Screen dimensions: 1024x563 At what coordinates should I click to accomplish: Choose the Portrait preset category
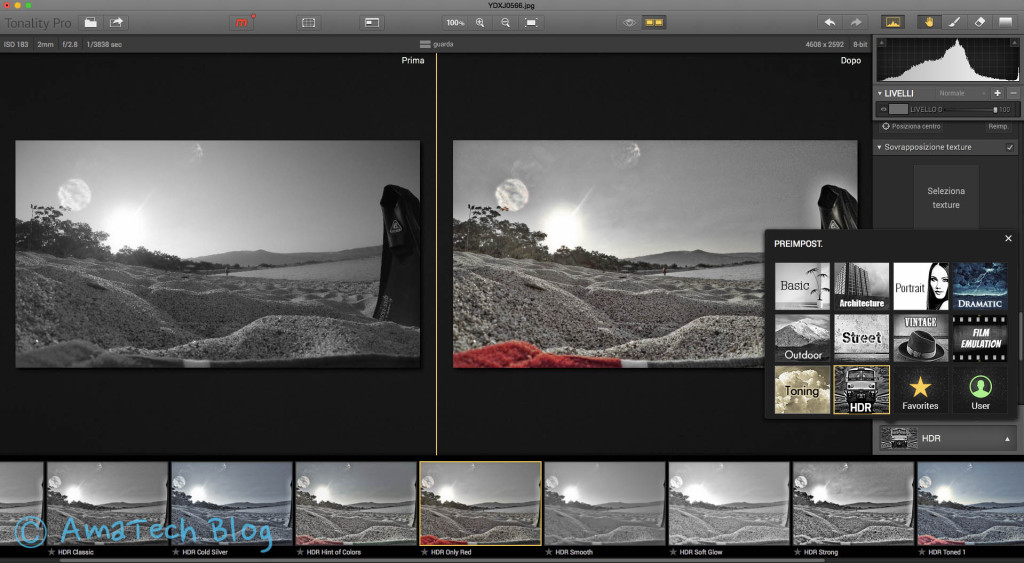pyautogui.click(x=920, y=285)
